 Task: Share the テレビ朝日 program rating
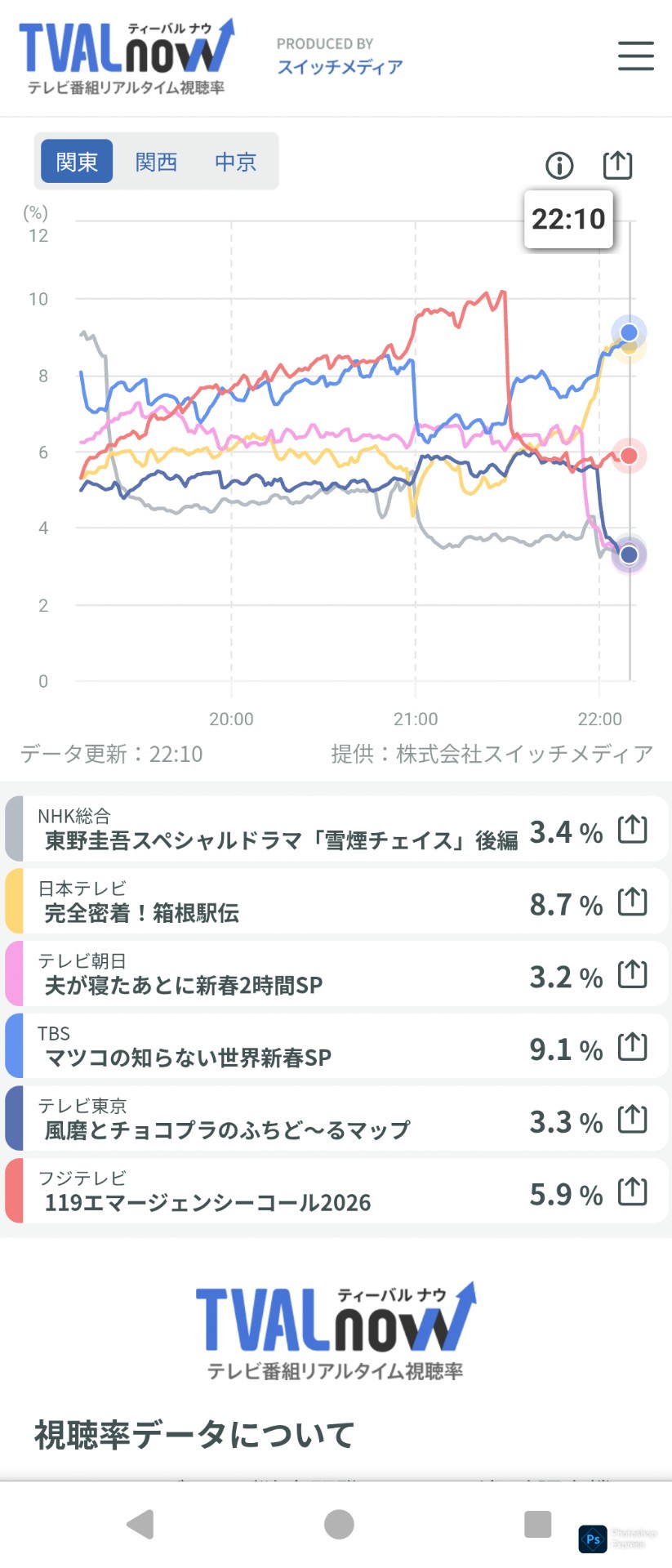(633, 974)
